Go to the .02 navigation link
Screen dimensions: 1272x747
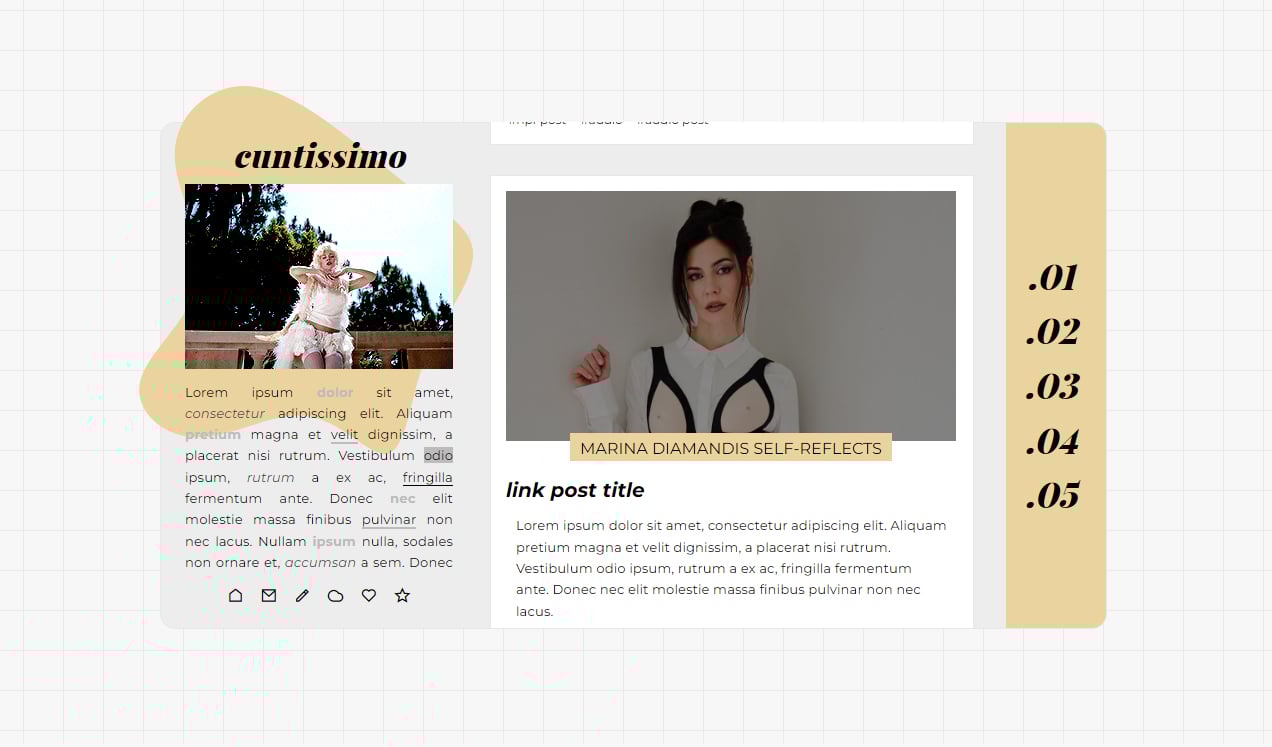[1053, 332]
